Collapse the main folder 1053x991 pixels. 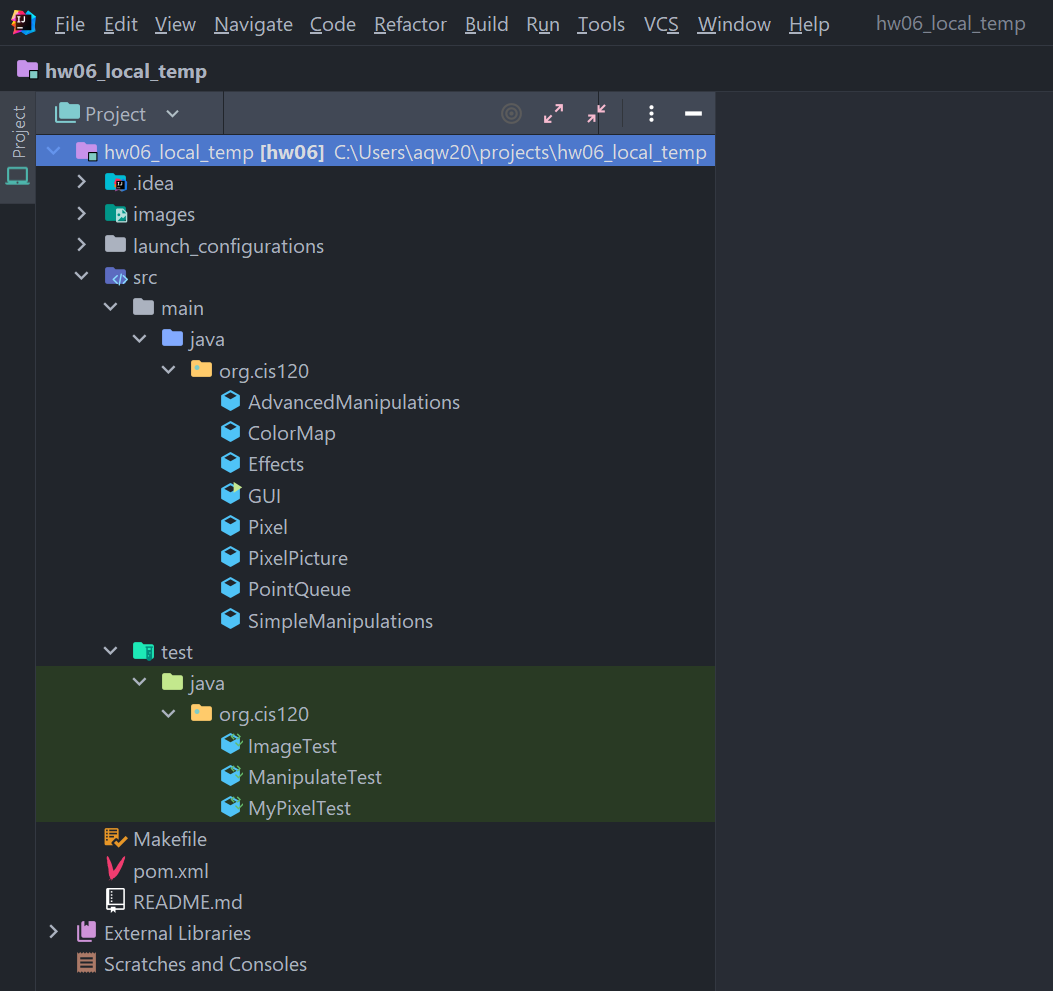click(111, 307)
